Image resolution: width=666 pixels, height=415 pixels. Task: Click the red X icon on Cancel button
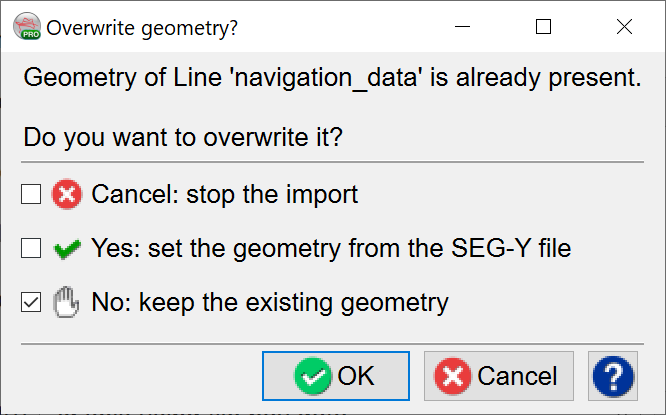point(454,376)
